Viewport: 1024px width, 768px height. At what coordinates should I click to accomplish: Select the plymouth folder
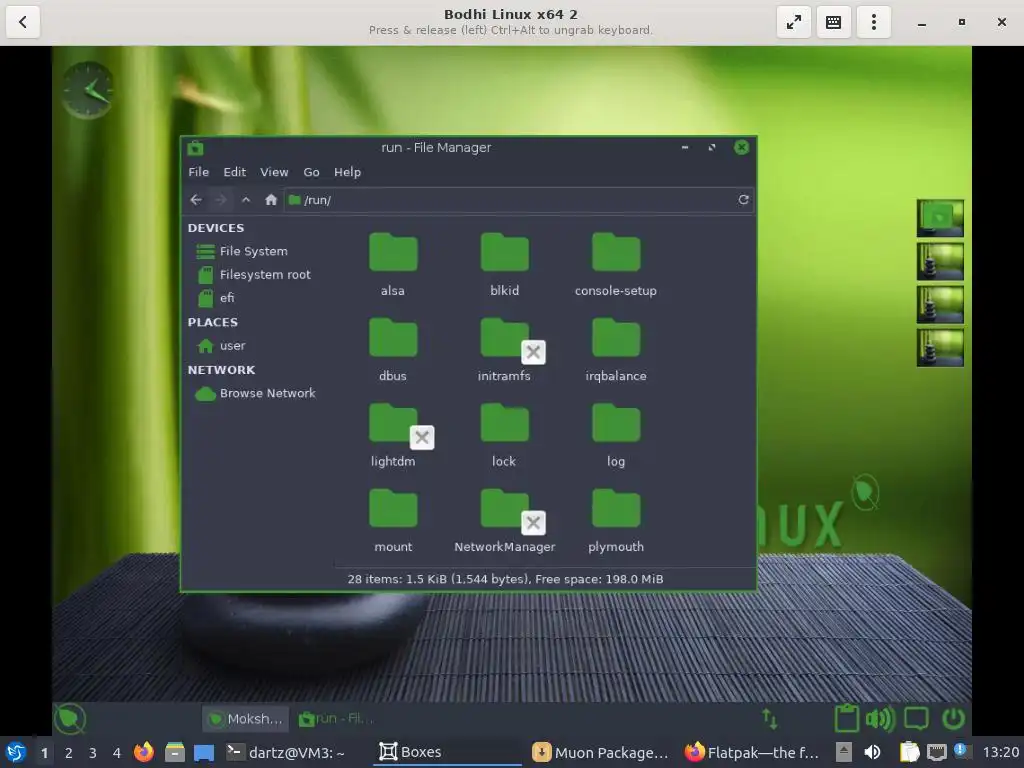pyautogui.click(x=616, y=521)
